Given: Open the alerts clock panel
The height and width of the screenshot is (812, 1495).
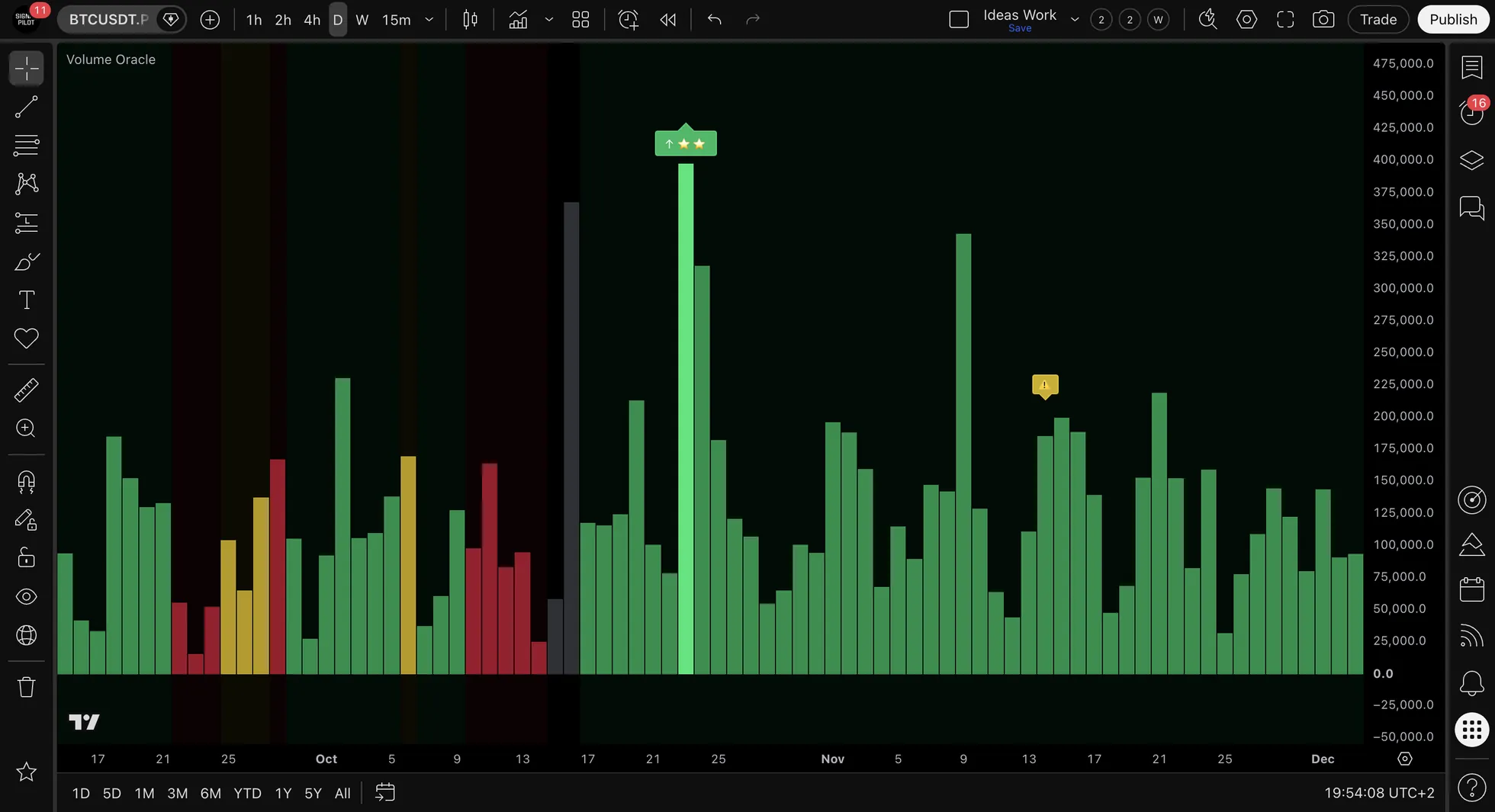Looking at the screenshot, I should pos(1471,113).
